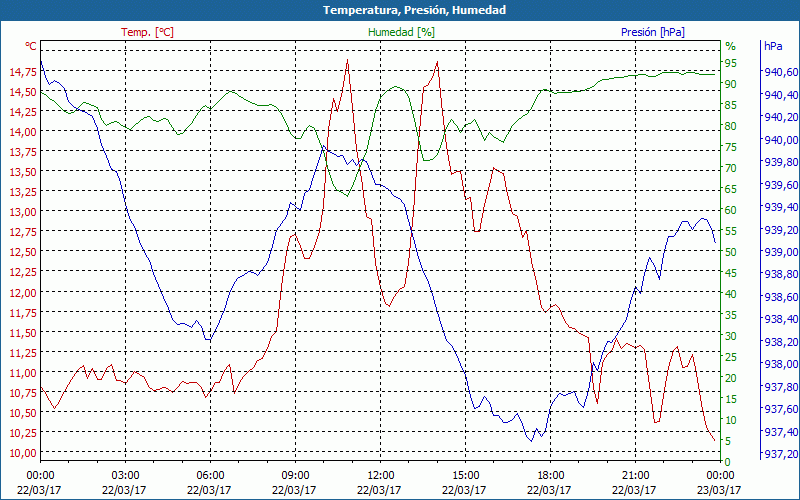Click the hPa unit label on pressure axis
Image resolution: width=800 pixels, height=500 pixels.
[773, 46]
